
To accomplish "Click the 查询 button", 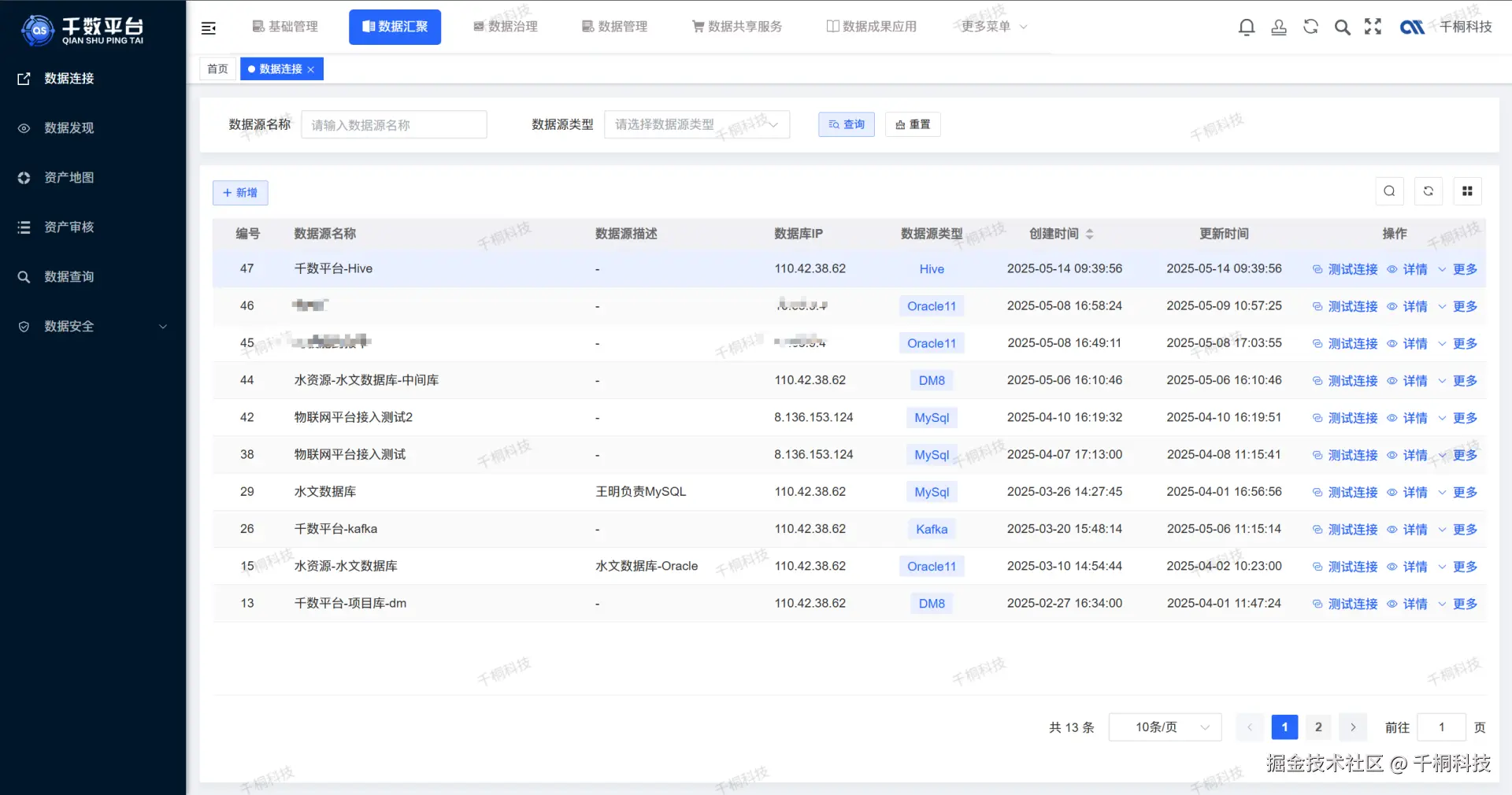I will (847, 124).
